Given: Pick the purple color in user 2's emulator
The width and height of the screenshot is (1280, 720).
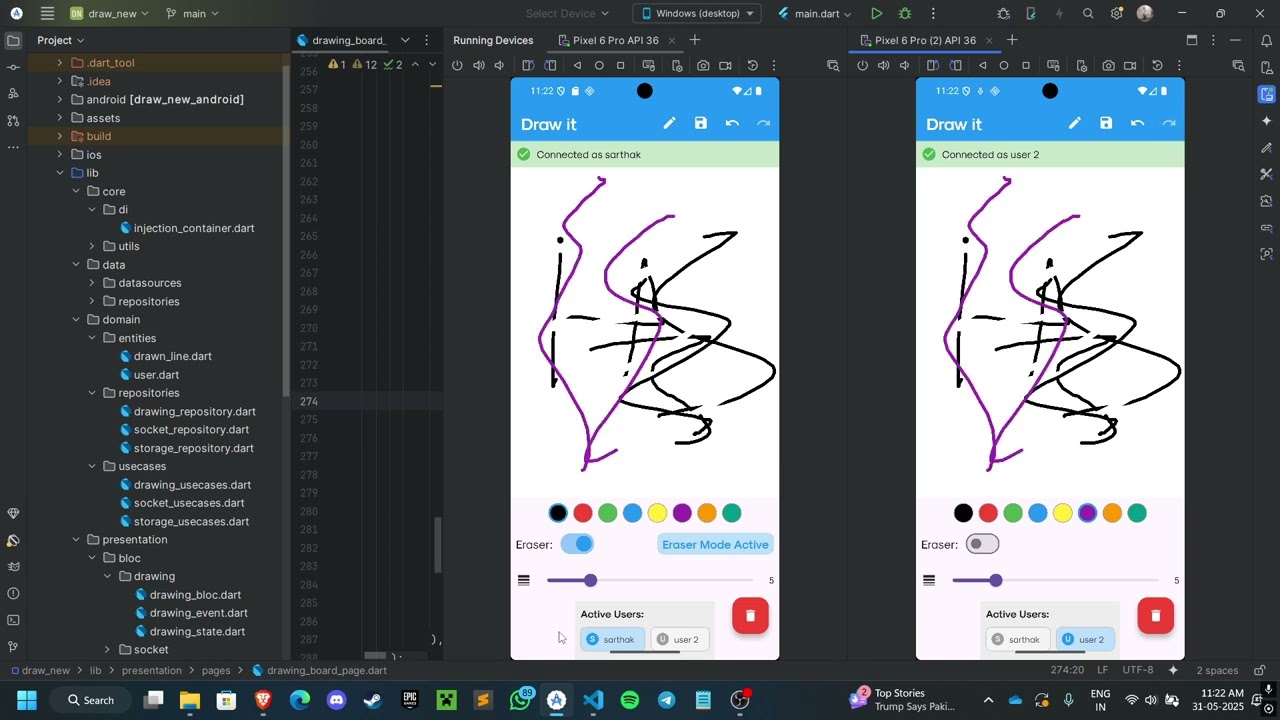Looking at the screenshot, I should click(x=1087, y=513).
